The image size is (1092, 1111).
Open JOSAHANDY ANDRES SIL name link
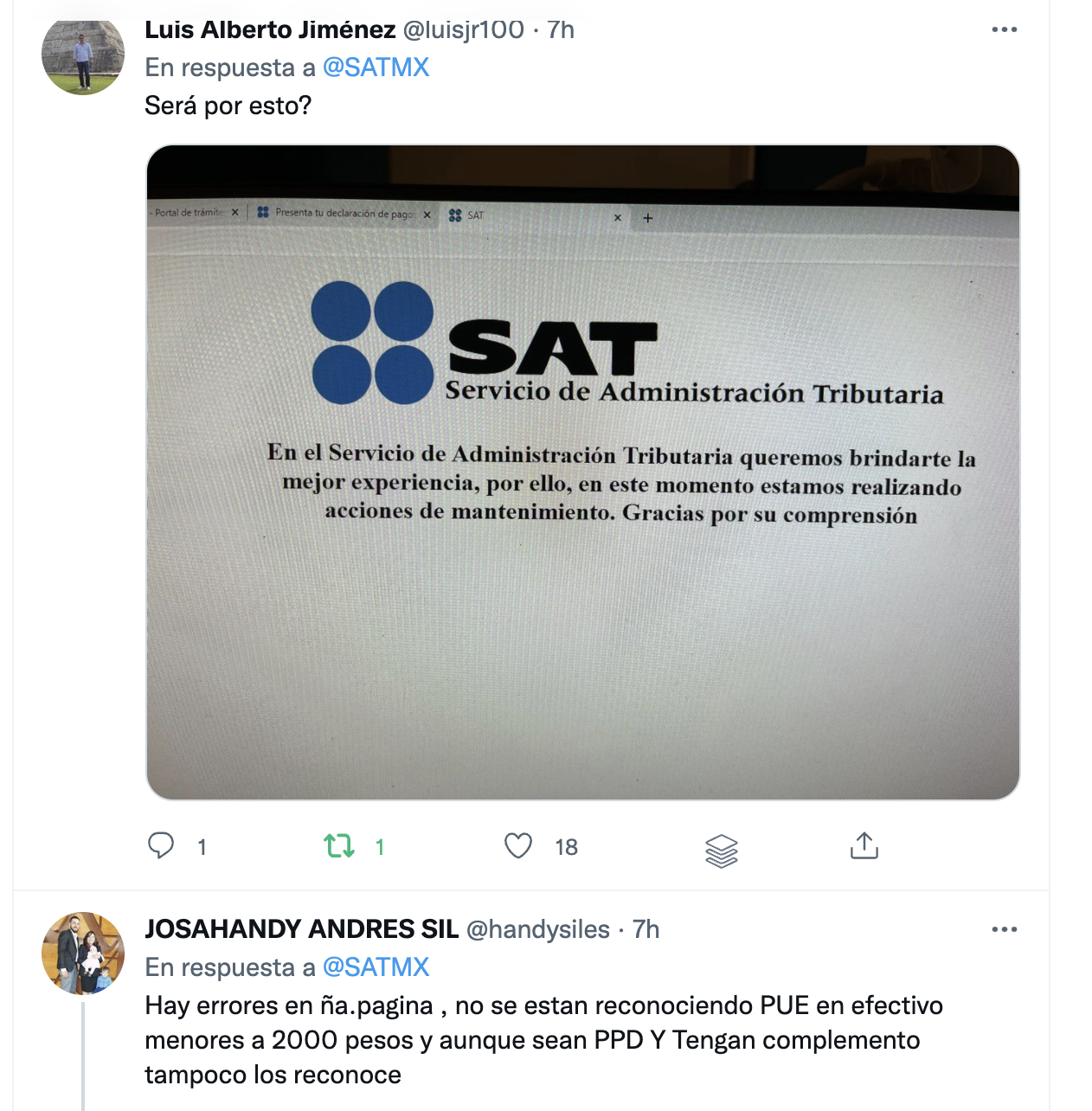pyautogui.click(x=301, y=929)
